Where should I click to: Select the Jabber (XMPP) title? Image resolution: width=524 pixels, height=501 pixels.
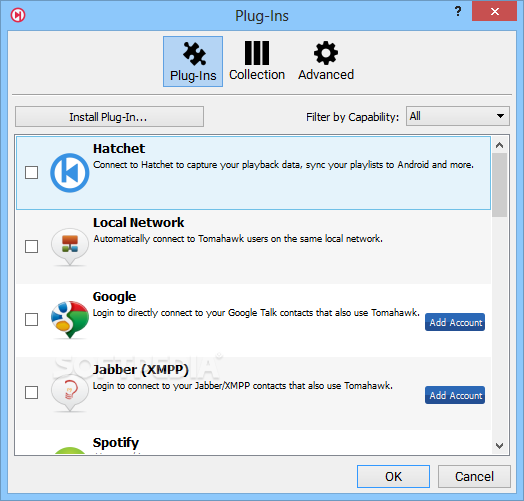[141, 370]
